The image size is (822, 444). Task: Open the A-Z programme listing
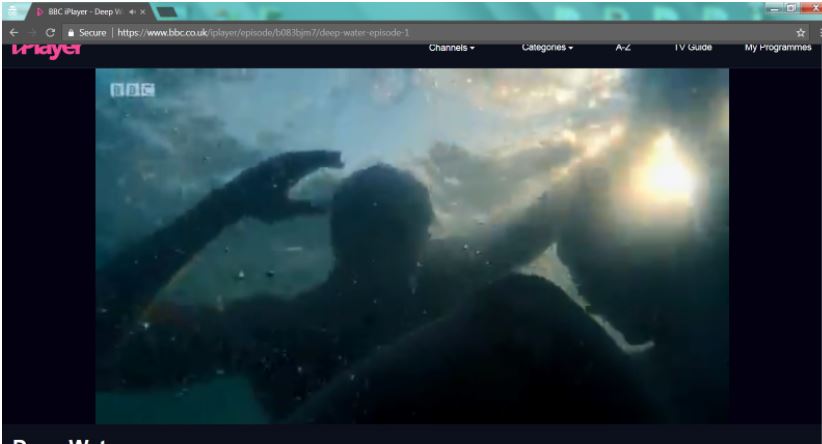[x=623, y=48]
